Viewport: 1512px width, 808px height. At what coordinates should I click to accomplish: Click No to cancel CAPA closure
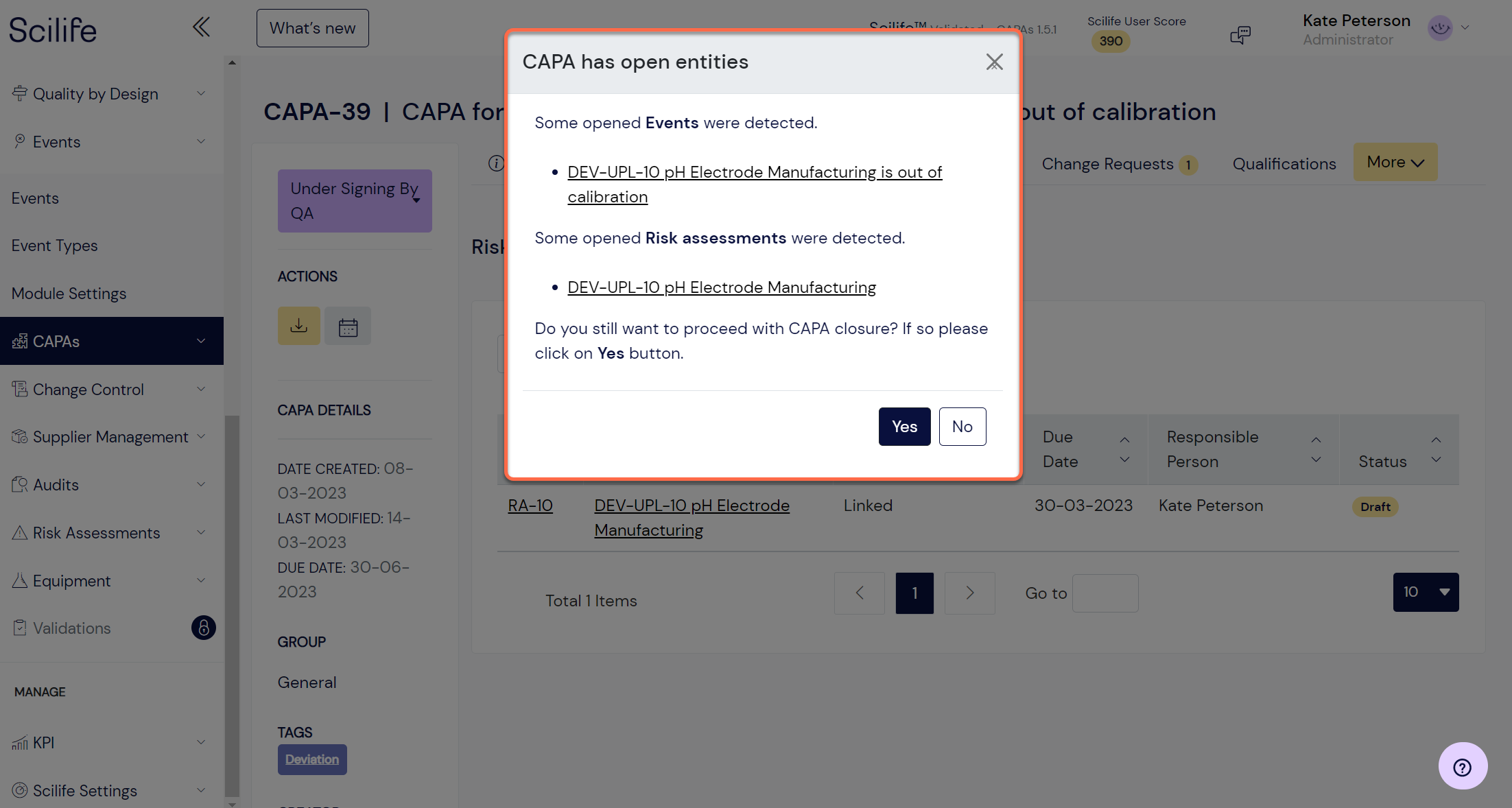962,427
